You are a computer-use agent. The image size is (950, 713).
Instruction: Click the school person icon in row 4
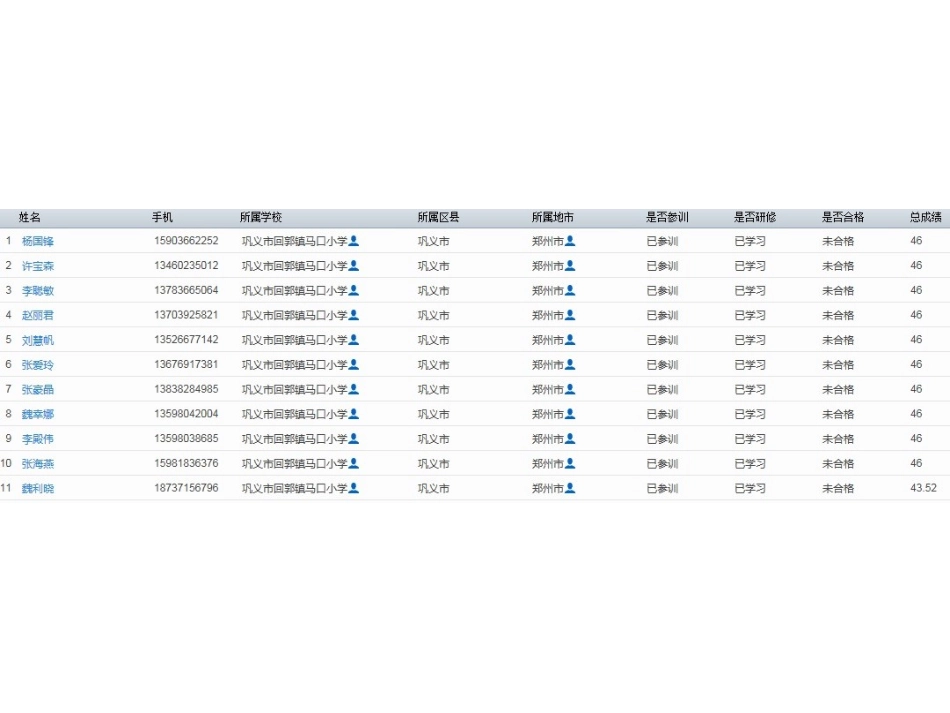354,315
